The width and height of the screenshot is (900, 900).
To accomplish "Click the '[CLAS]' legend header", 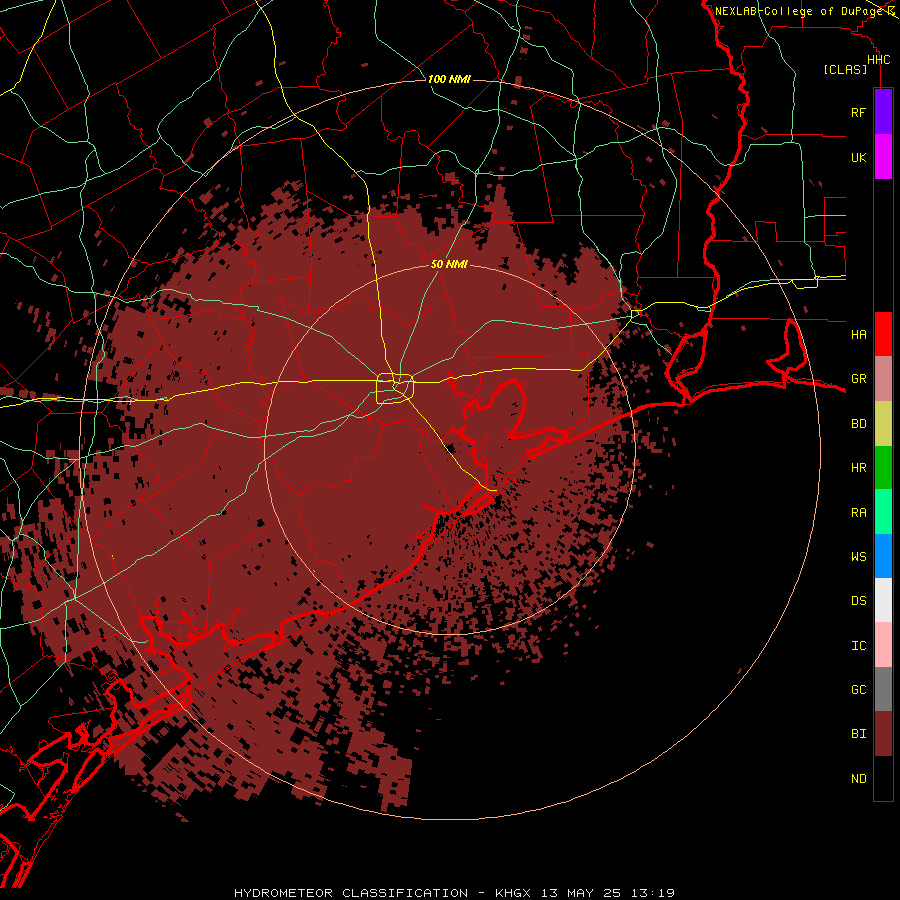I will (x=845, y=69).
